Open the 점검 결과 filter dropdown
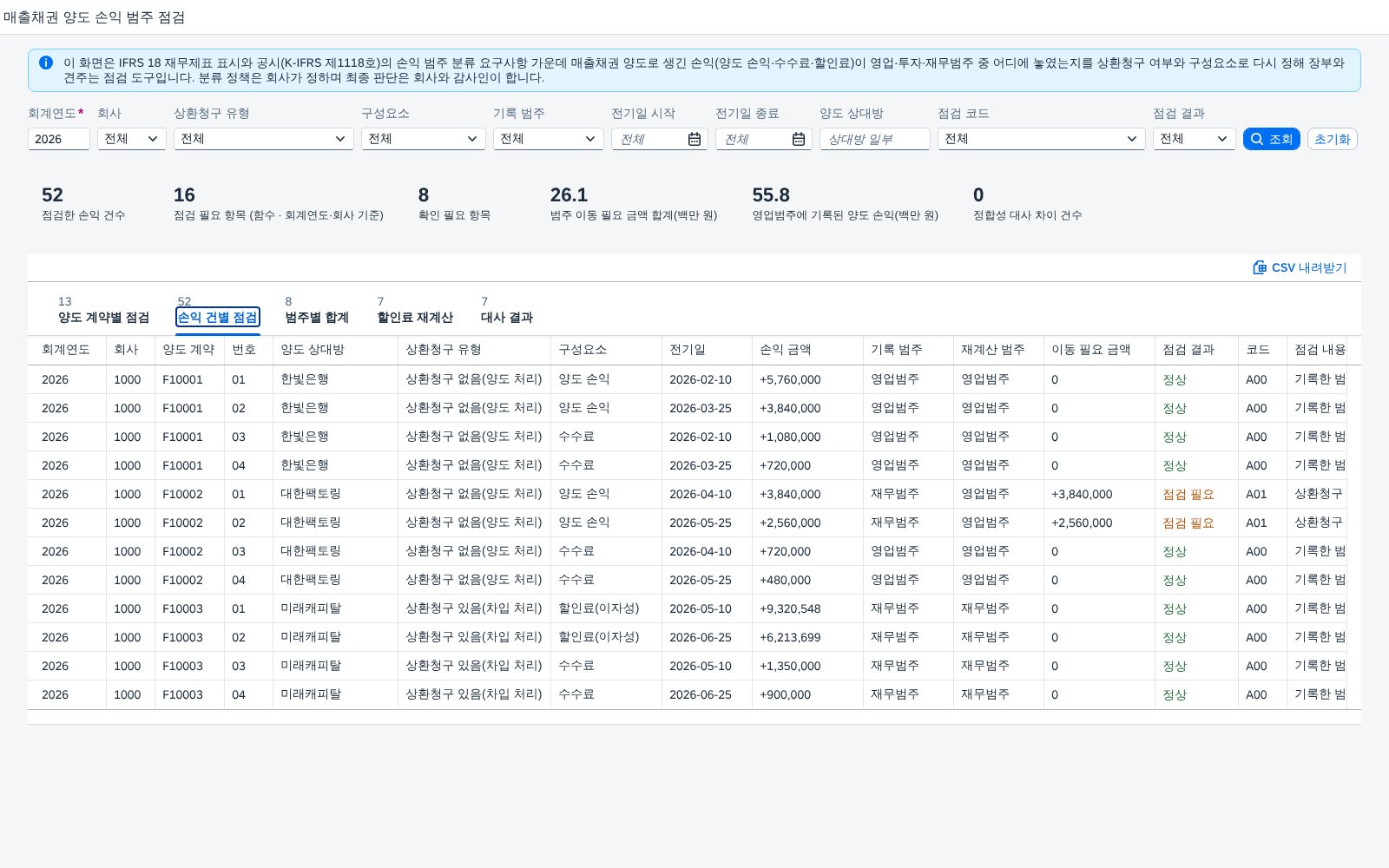Image resolution: width=1389 pixels, height=868 pixels. point(1195,139)
